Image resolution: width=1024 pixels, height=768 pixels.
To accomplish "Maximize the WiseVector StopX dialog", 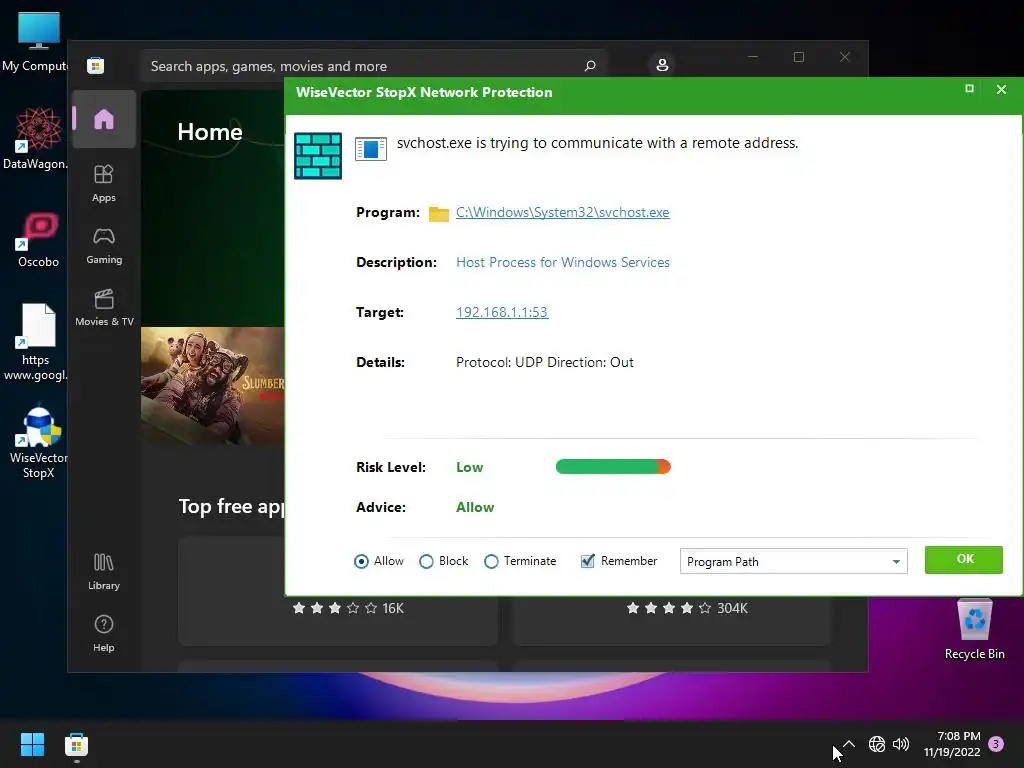I will (x=969, y=89).
